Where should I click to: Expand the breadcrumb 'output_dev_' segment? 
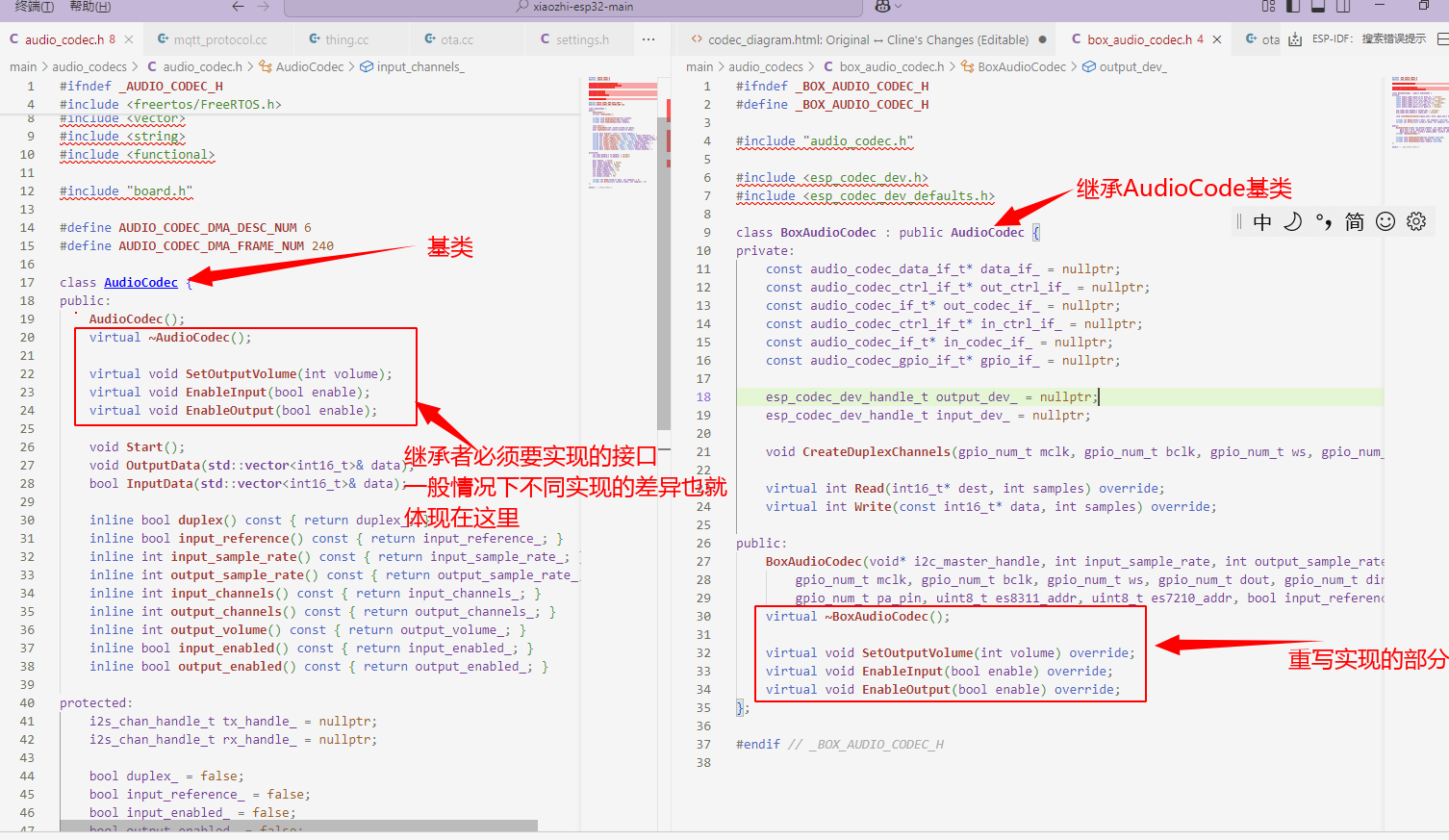pyautogui.click(x=1132, y=66)
